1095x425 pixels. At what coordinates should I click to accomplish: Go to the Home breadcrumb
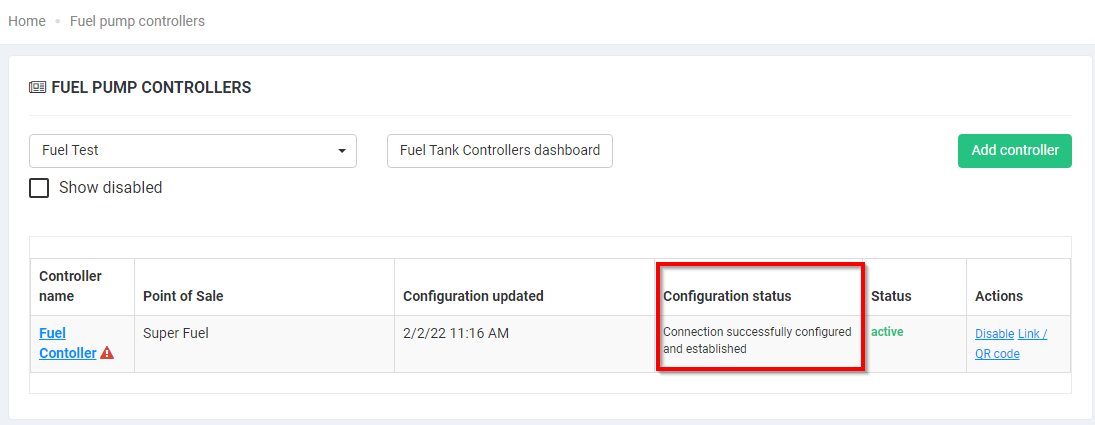(x=27, y=21)
